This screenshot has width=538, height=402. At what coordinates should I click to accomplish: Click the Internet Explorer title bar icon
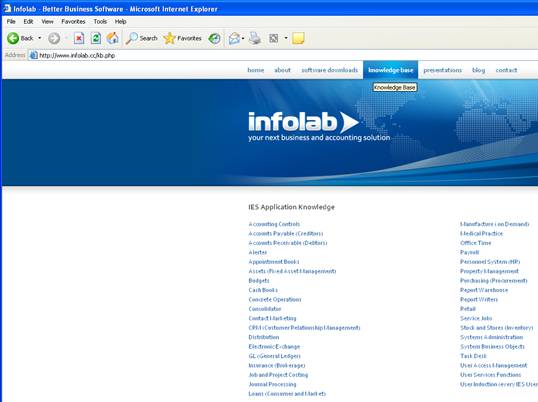[7, 9]
